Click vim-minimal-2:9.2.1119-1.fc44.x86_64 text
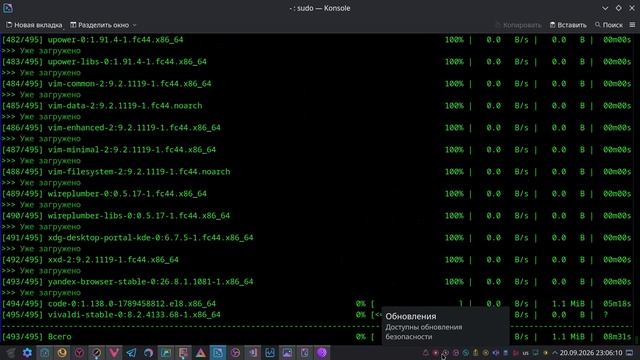 132,150
